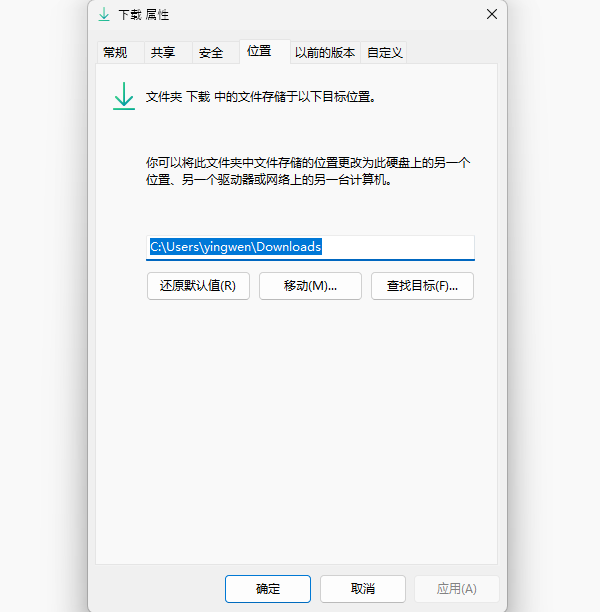
Task: Click the large green download folder icon
Action: tap(123, 97)
